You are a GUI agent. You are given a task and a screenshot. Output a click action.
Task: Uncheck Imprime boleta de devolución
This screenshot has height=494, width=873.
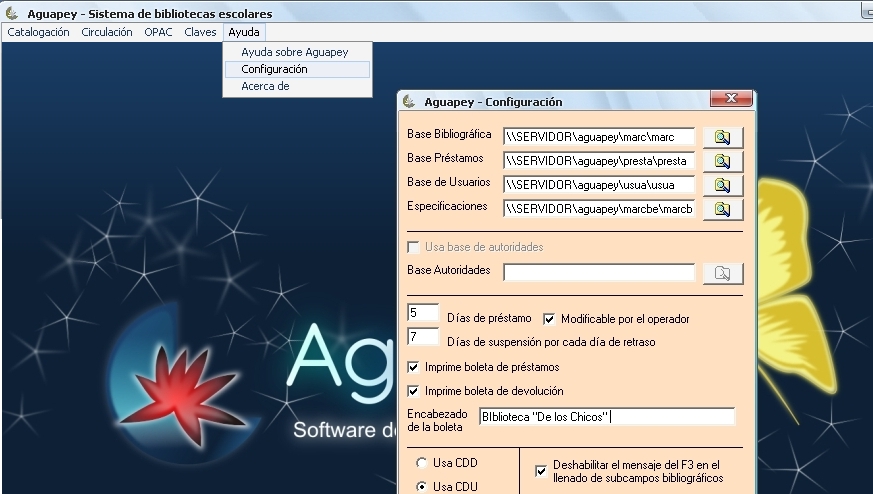pyautogui.click(x=414, y=391)
